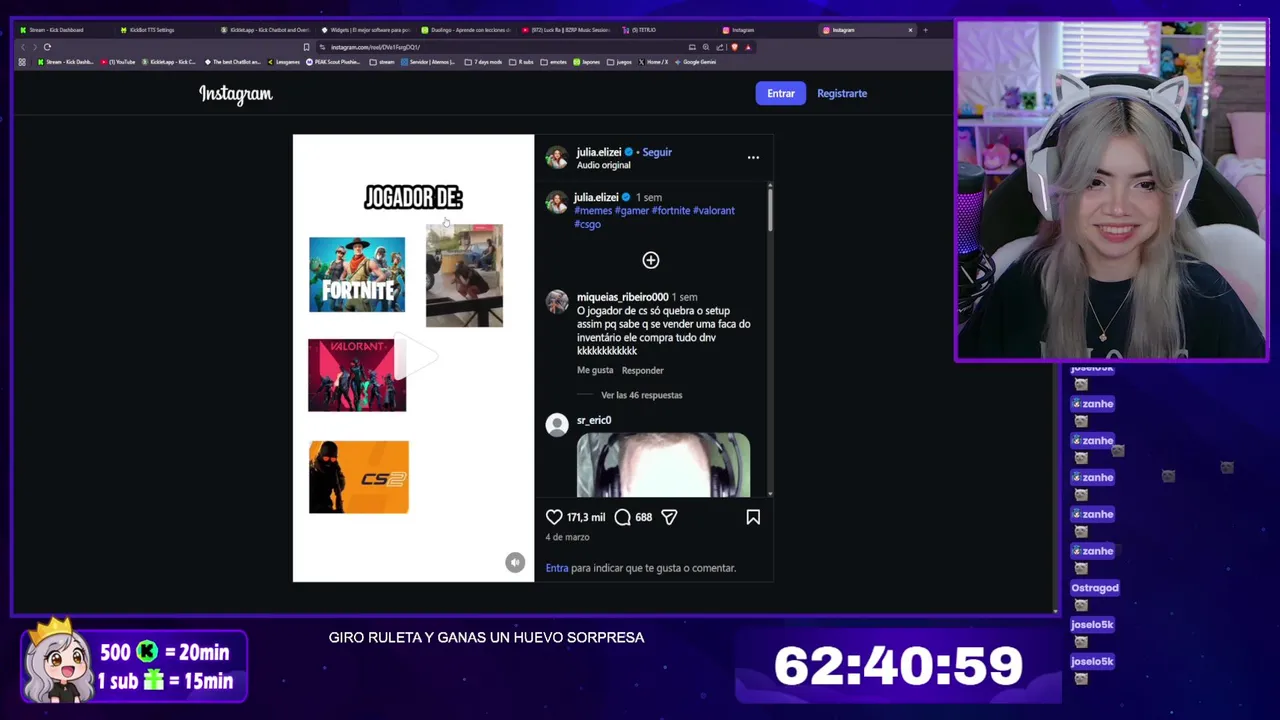Click the share icon in address bar
This screenshot has height=720, width=1280.
pos(720,47)
